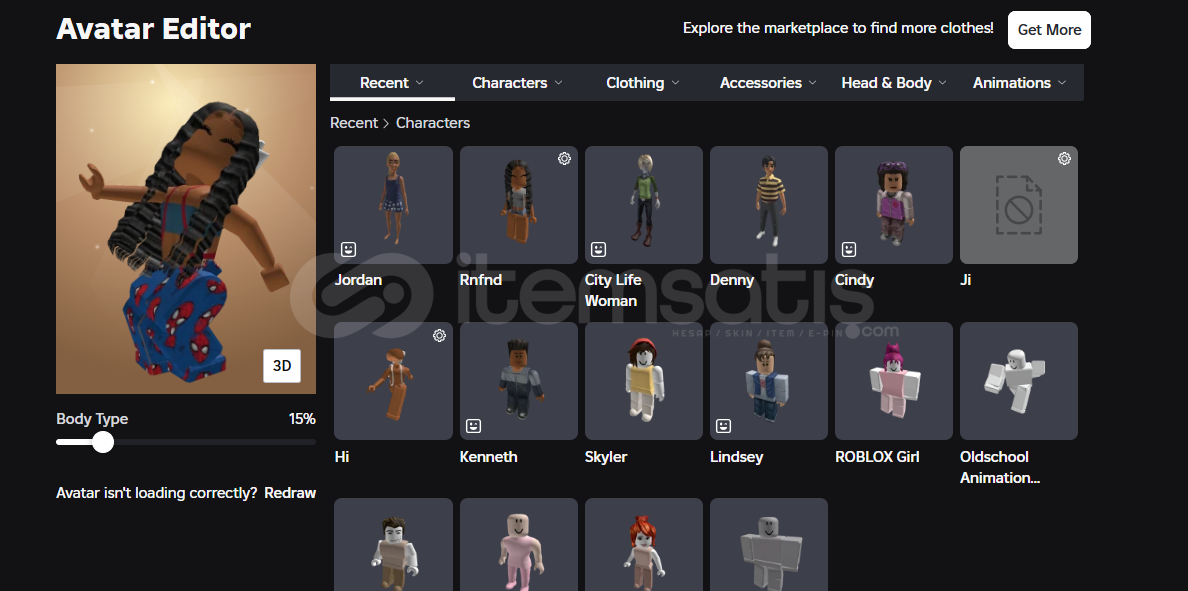Select the Cindy character thumbnail
This screenshot has width=1188, height=591.
click(x=894, y=205)
